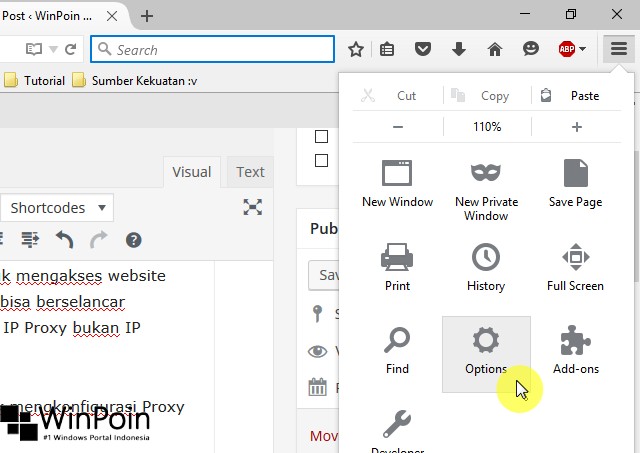The height and width of the screenshot is (453, 640).
Task: Undo the last edit
Action: coord(64,240)
